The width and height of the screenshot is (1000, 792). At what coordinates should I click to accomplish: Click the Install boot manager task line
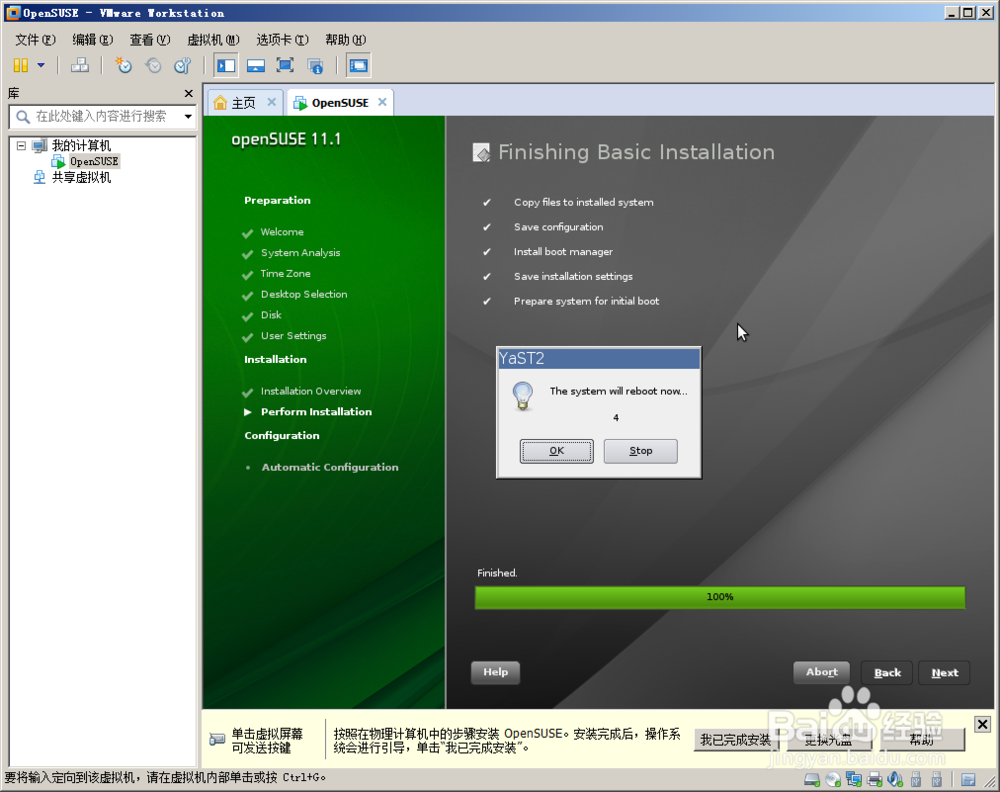pos(563,252)
